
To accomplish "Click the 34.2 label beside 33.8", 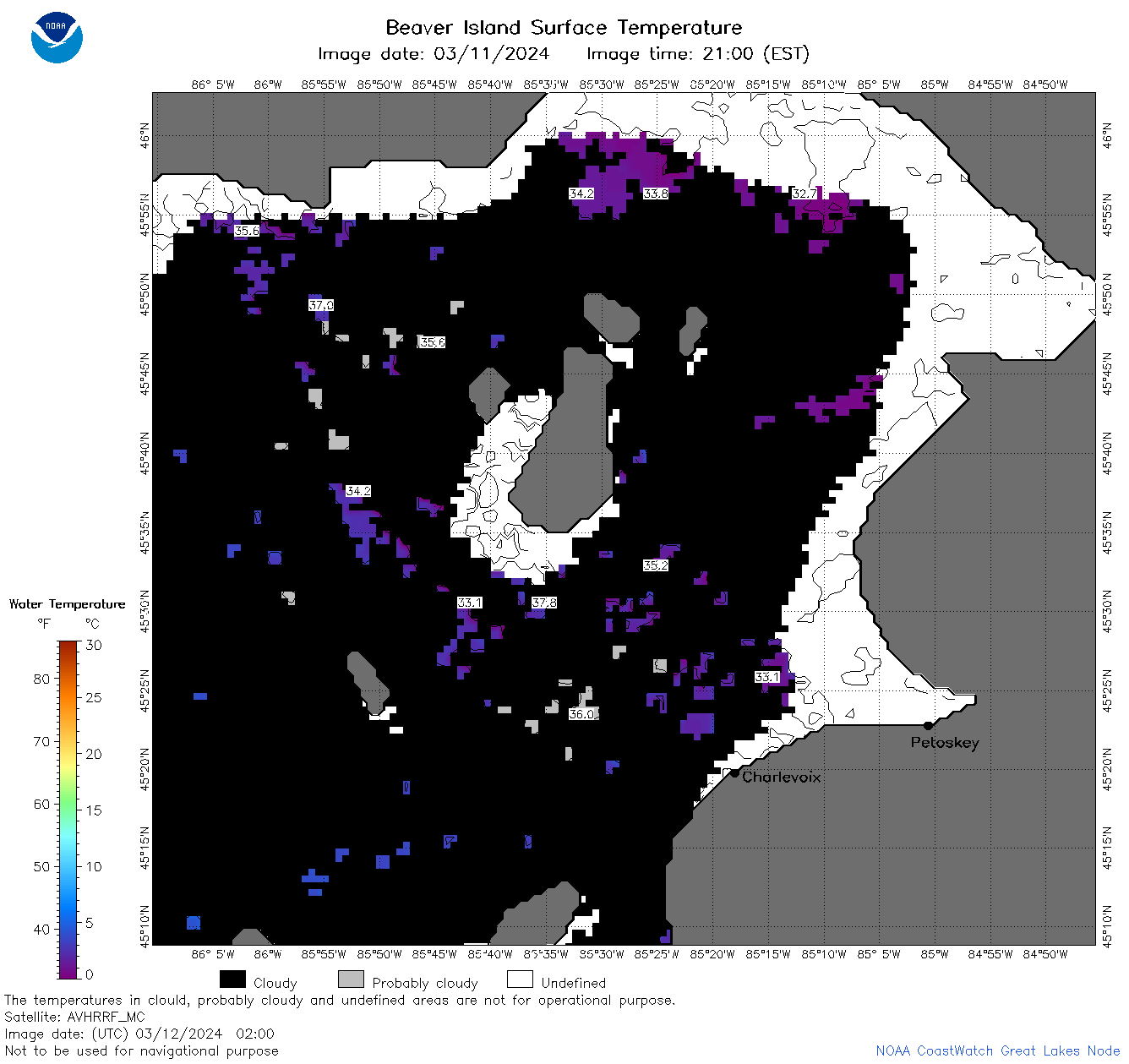I will pos(581,194).
